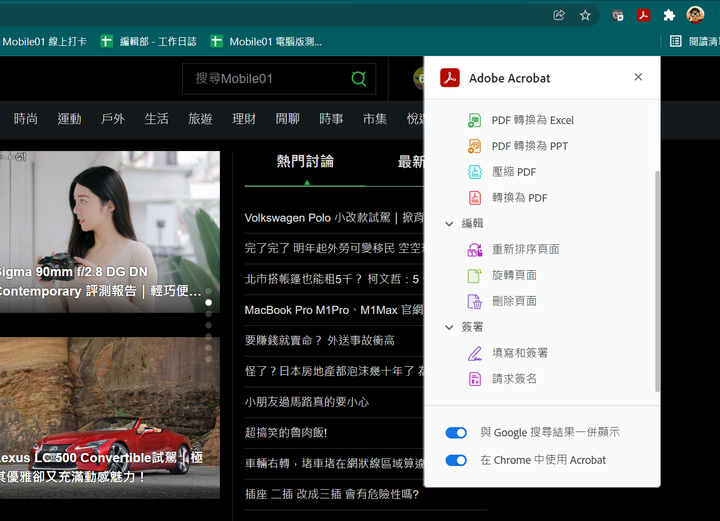Click the Adobe Acrobat logo in popup header
The width and height of the screenshot is (720, 521).
click(x=450, y=78)
